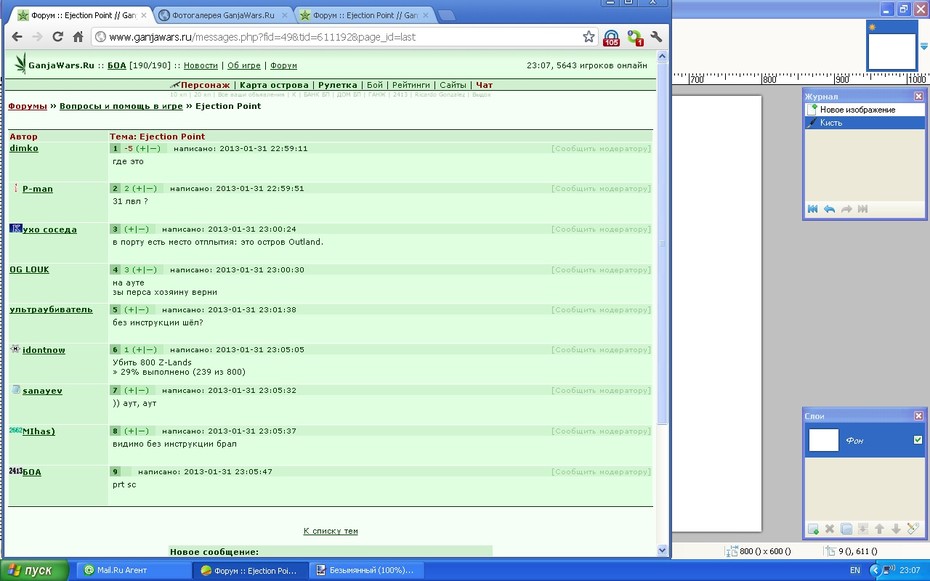The height and width of the screenshot is (581, 930).
Task: Open the Chrome wrench menu
Action: coord(656,37)
